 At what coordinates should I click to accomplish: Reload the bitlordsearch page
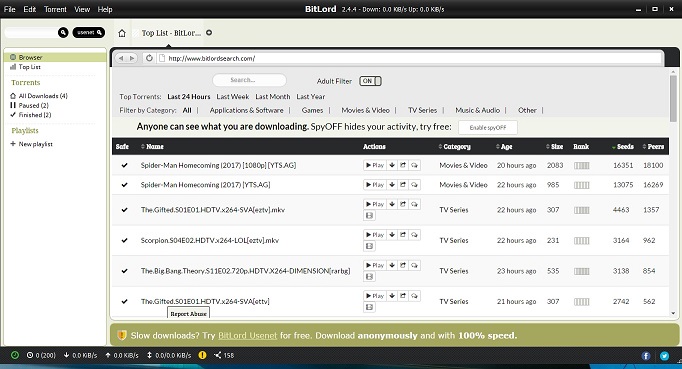pyautogui.click(x=149, y=58)
